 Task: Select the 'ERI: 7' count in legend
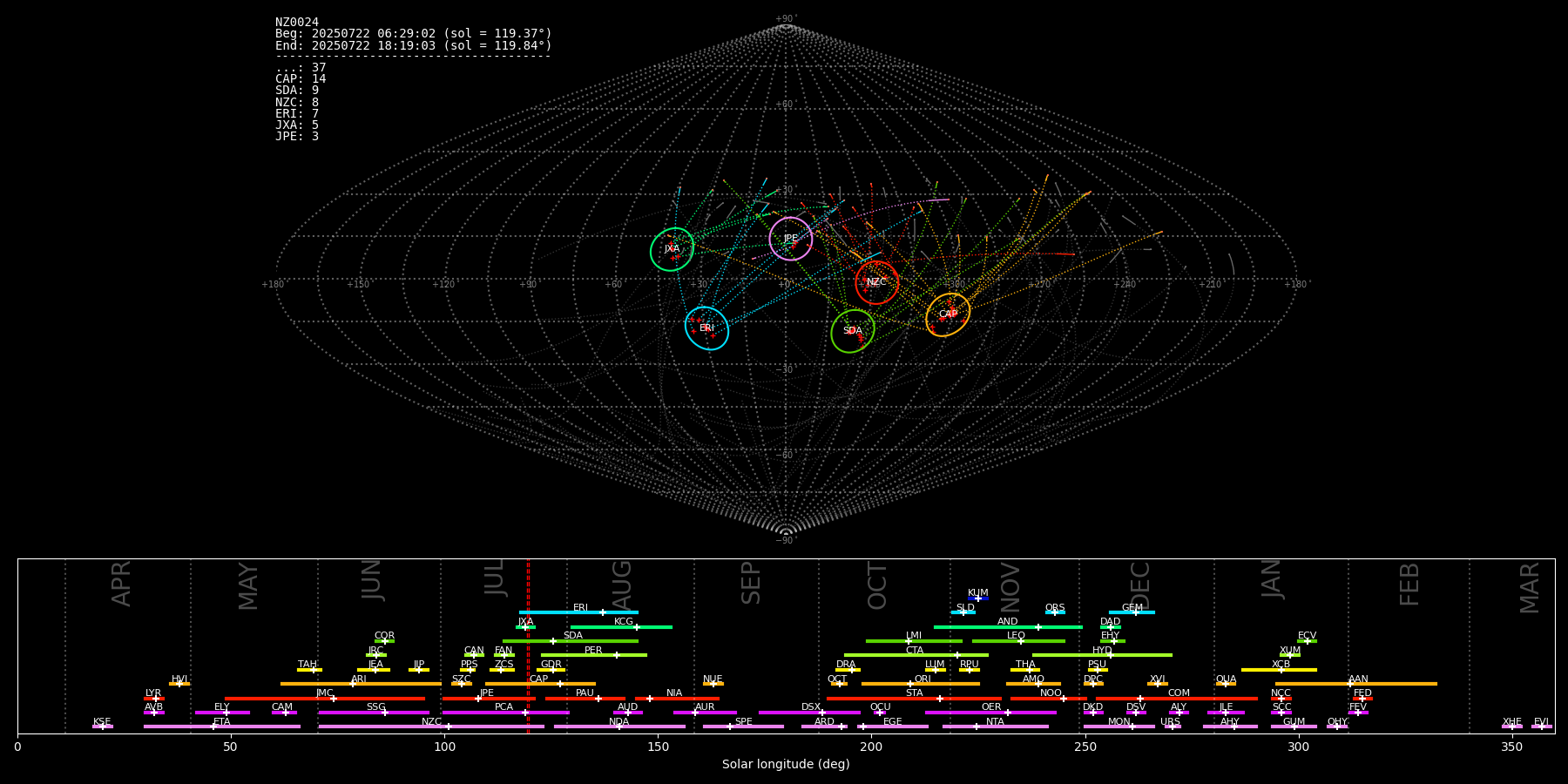click(297, 114)
